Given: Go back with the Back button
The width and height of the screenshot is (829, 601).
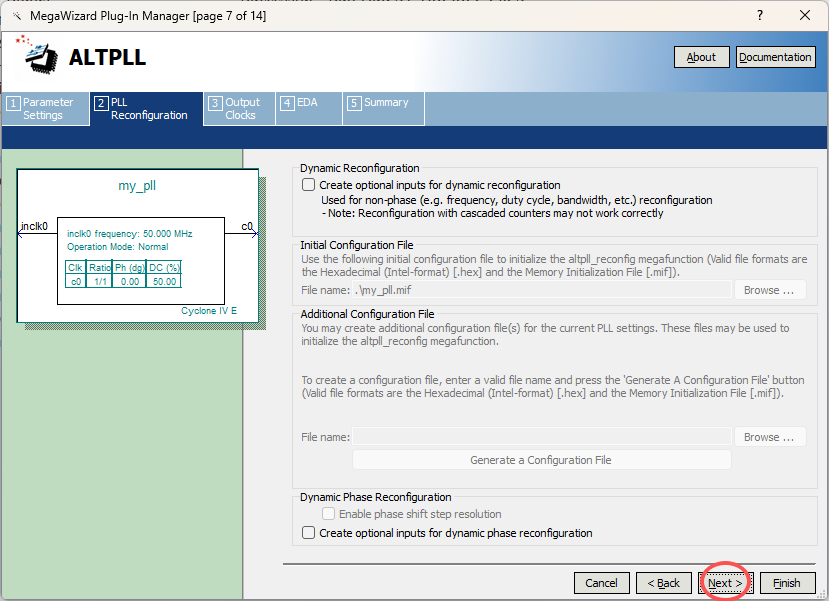Looking at the screenshot, I should 664,583.
